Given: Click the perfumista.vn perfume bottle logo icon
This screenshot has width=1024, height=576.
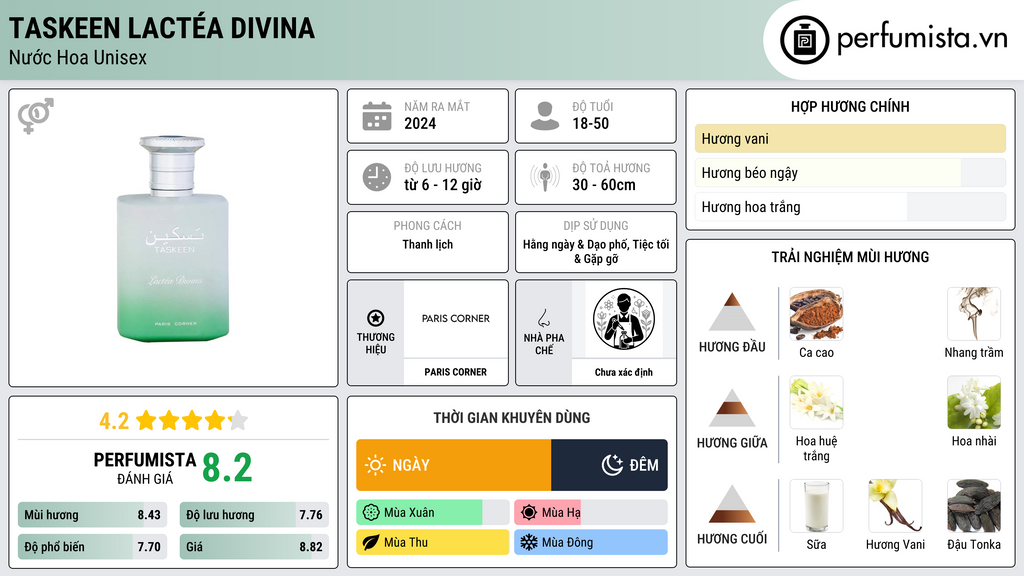Looking at the screenshot, I should [x=804, y=40].
